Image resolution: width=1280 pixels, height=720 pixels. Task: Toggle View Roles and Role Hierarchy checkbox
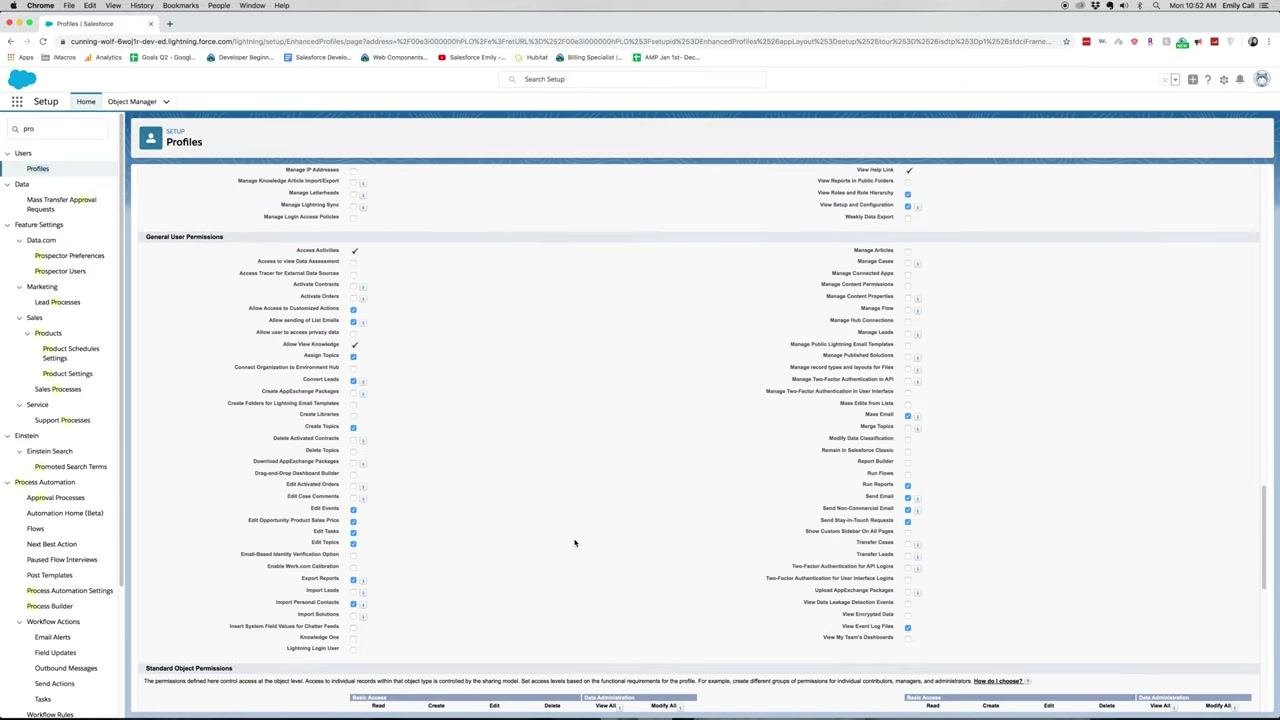908,195
